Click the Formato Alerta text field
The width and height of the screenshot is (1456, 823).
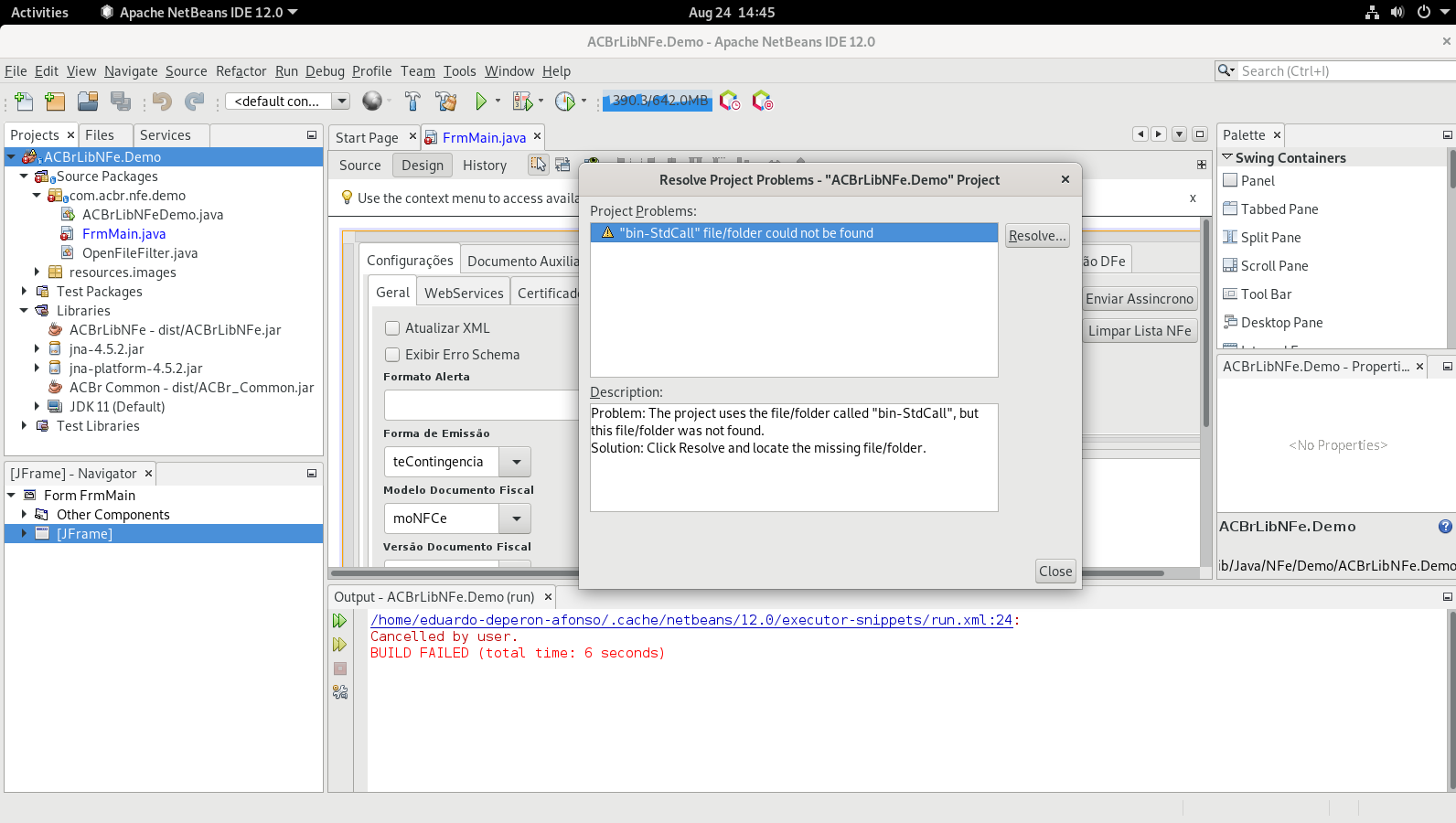click(482, 405)
